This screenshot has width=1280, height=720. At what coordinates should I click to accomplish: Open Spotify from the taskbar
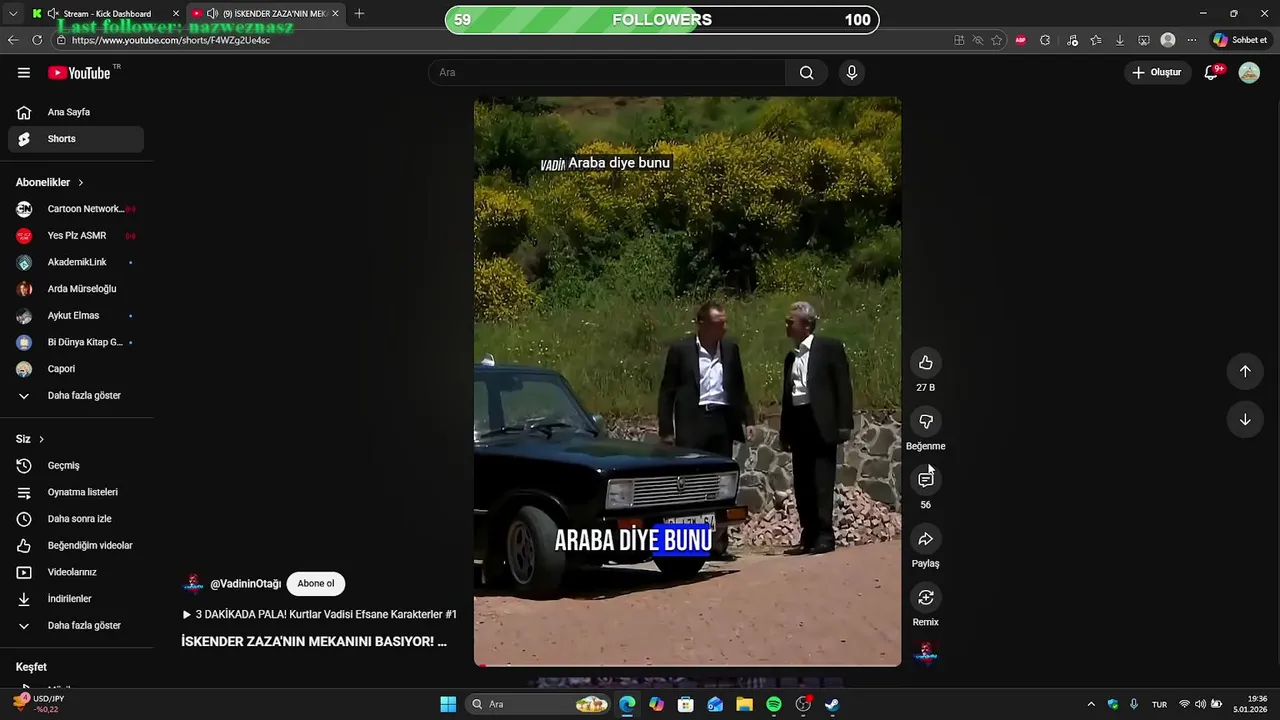[x=774, y=704]
